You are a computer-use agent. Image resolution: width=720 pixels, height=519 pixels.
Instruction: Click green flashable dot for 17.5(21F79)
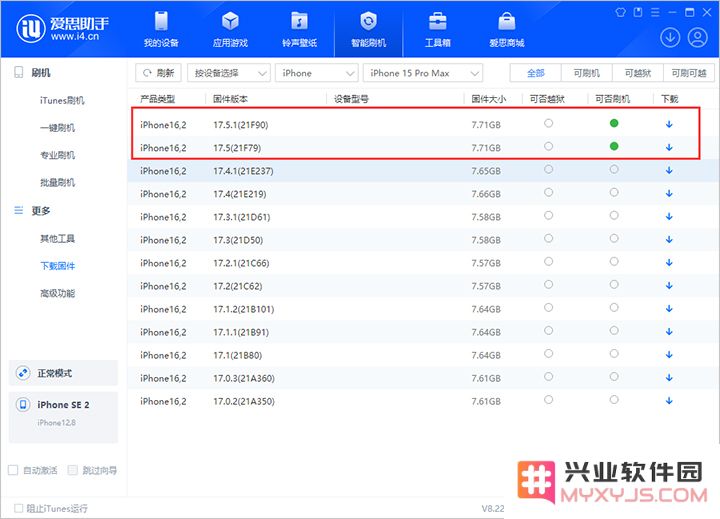(614, 146)
